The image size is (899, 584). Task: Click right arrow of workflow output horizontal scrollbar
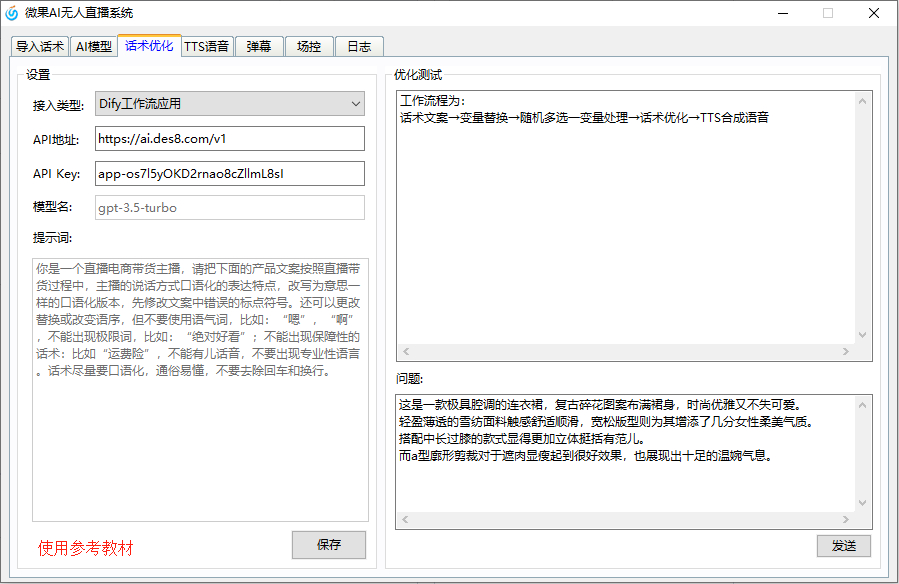pyautogui.click(x=846, y=352)
